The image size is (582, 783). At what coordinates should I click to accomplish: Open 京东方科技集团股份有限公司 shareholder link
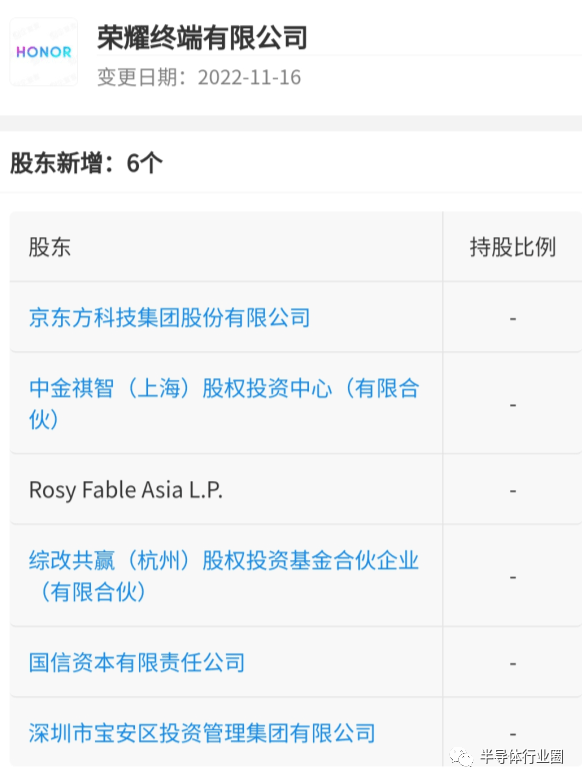[x=169, y=318]
